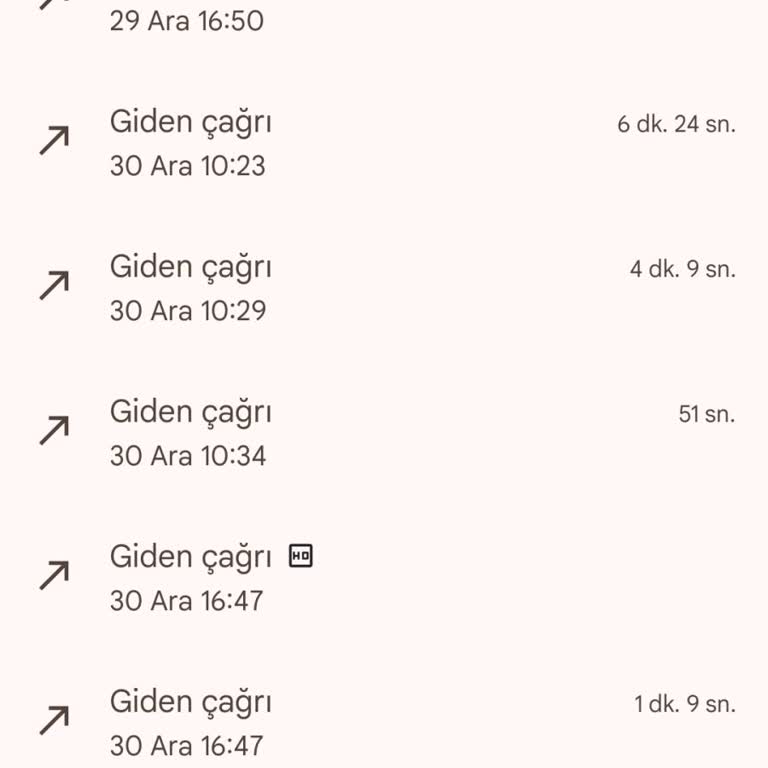Viewport: 768px width, 768px height.
Task: Click outgoing arrow icon for 30 Ara 10:29 call
Action: (x=54, y=286)
